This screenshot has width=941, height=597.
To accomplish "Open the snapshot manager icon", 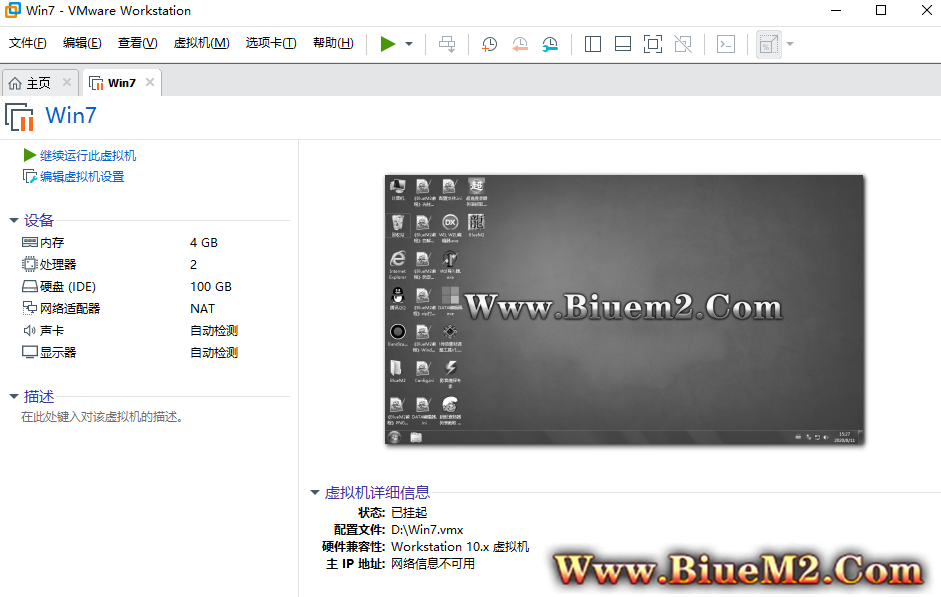I will (550, 44).
